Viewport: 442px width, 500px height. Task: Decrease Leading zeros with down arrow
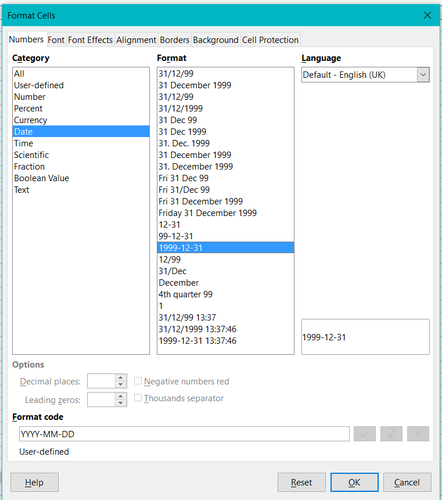[121, 403]
